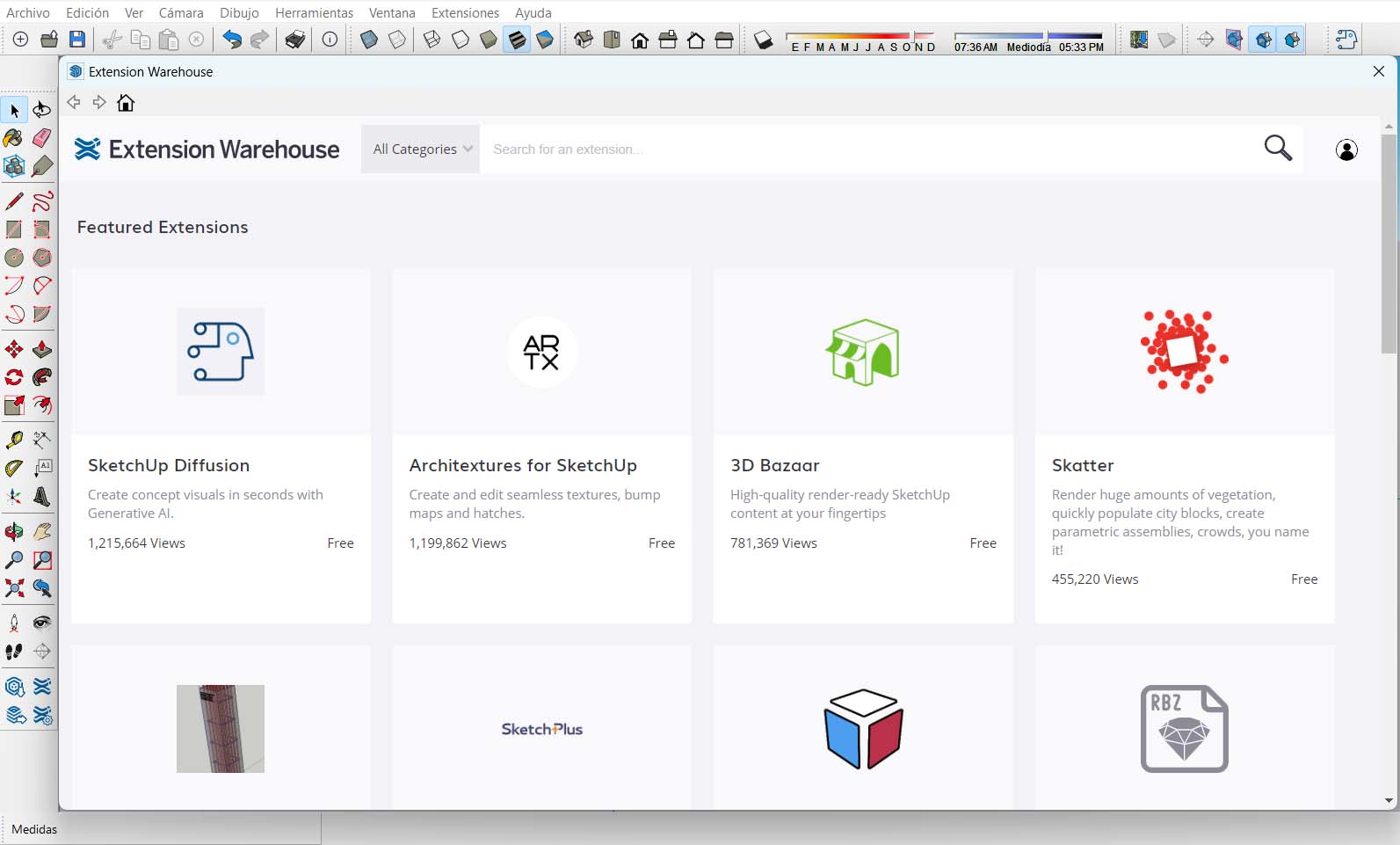Open the SketchUp Diffusion toolbar icon
The width and height of the screenshot is (1400, 845).
tap(1346, 40)
